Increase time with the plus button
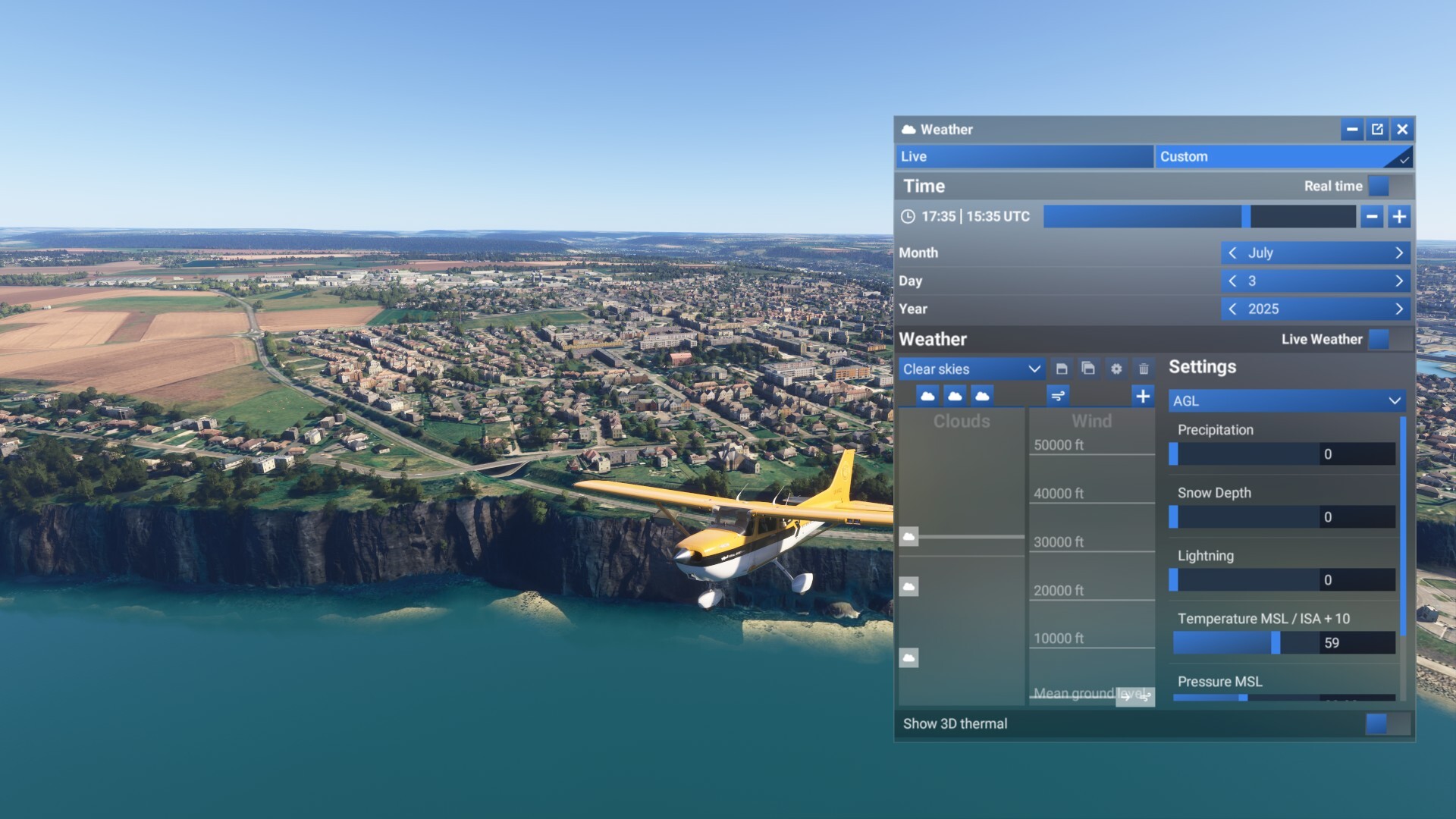1456x819 pixels. coord(1399,217)
